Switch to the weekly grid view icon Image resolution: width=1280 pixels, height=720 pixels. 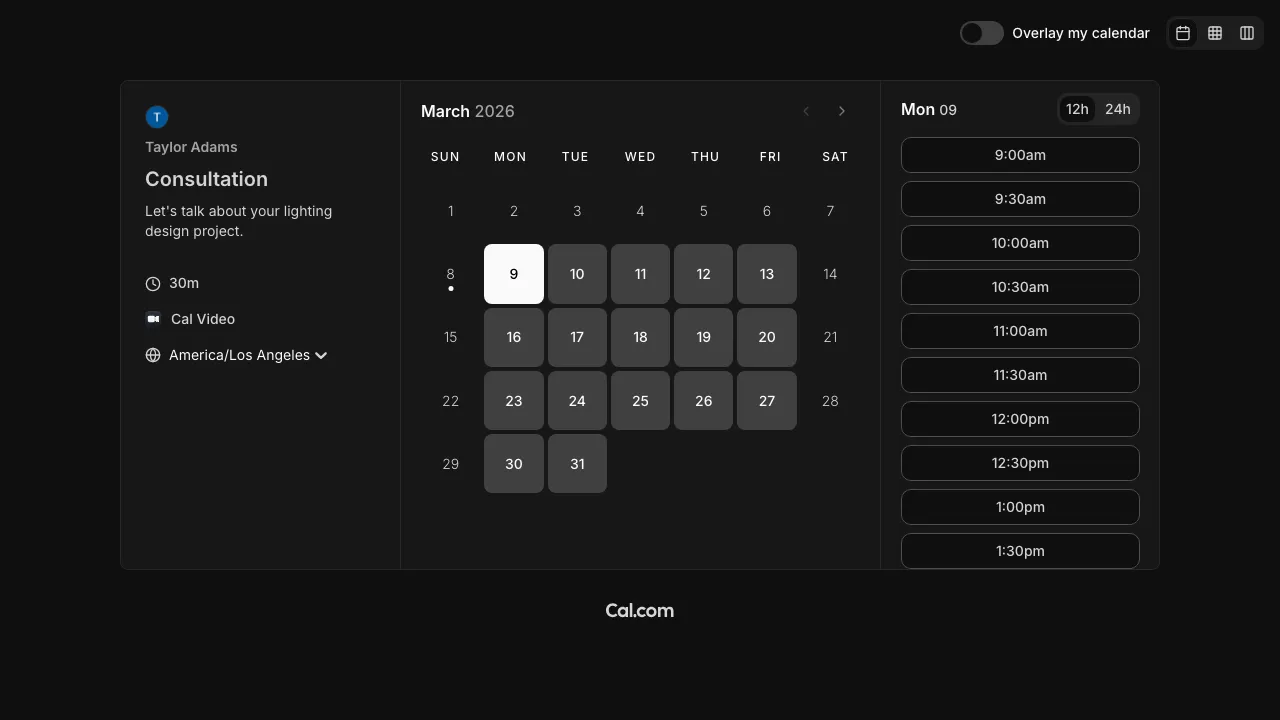[x=1215, y=33]
